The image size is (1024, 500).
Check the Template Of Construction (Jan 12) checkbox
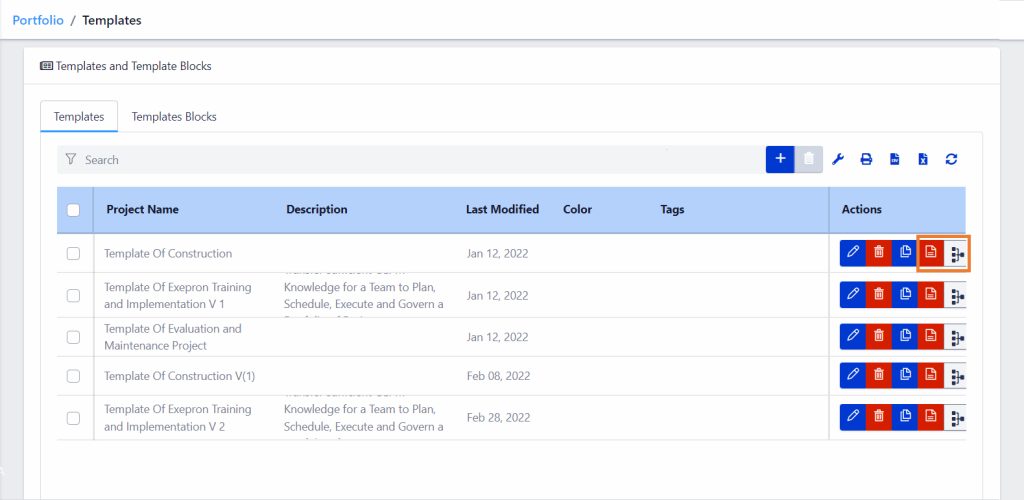coord(74,253)
